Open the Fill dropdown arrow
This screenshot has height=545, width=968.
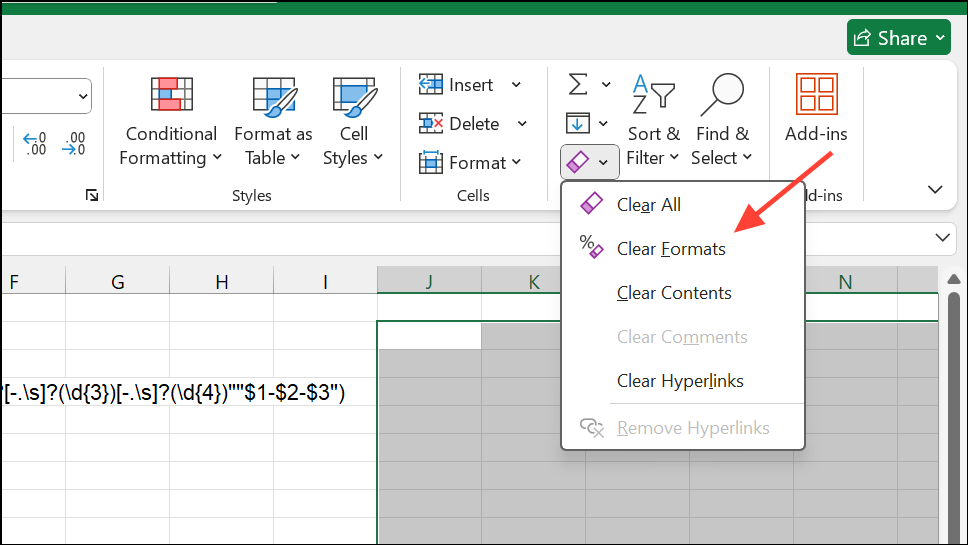tap(603, 124)
